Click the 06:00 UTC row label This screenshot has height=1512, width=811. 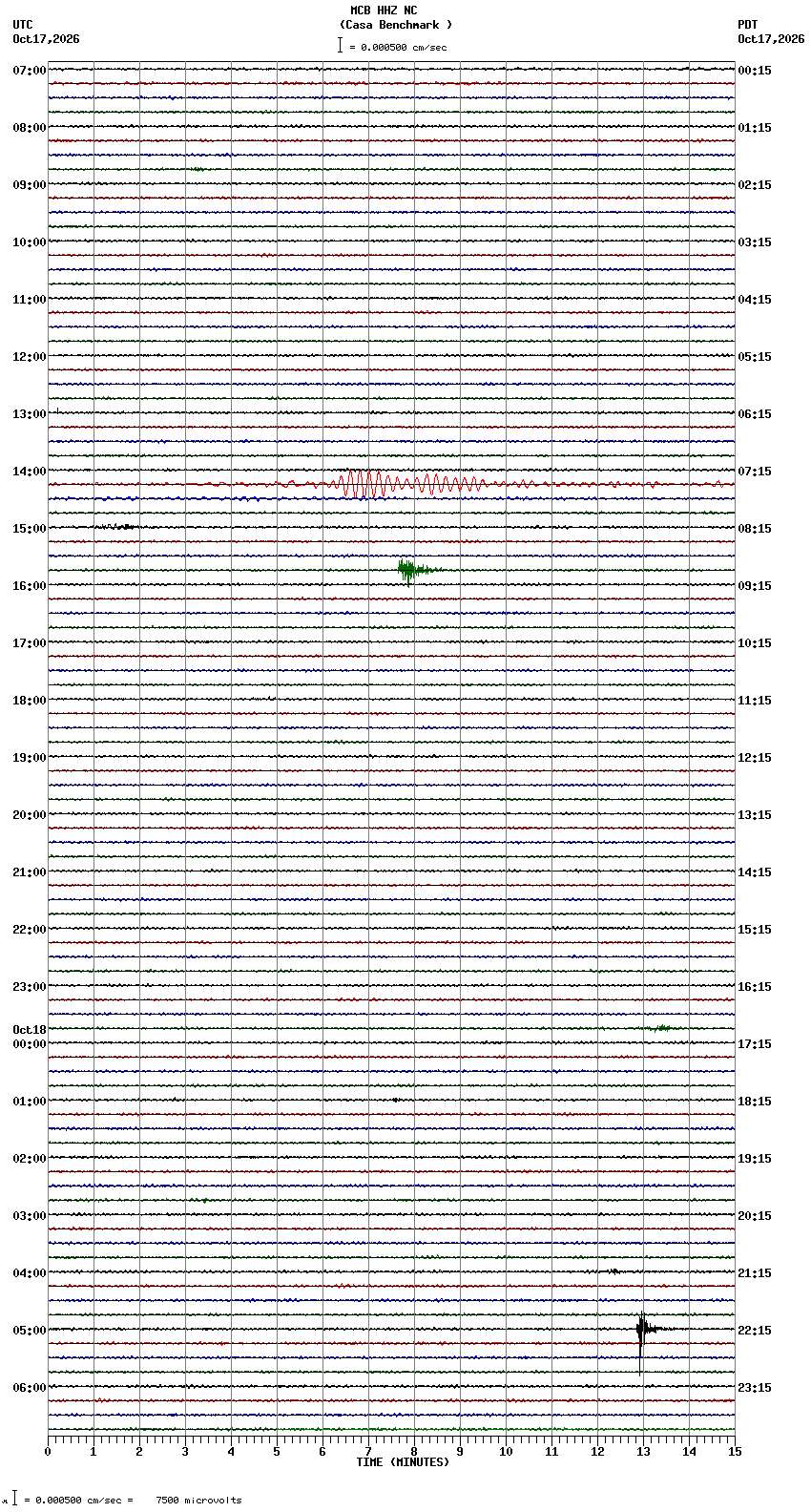pos(30,1388)
